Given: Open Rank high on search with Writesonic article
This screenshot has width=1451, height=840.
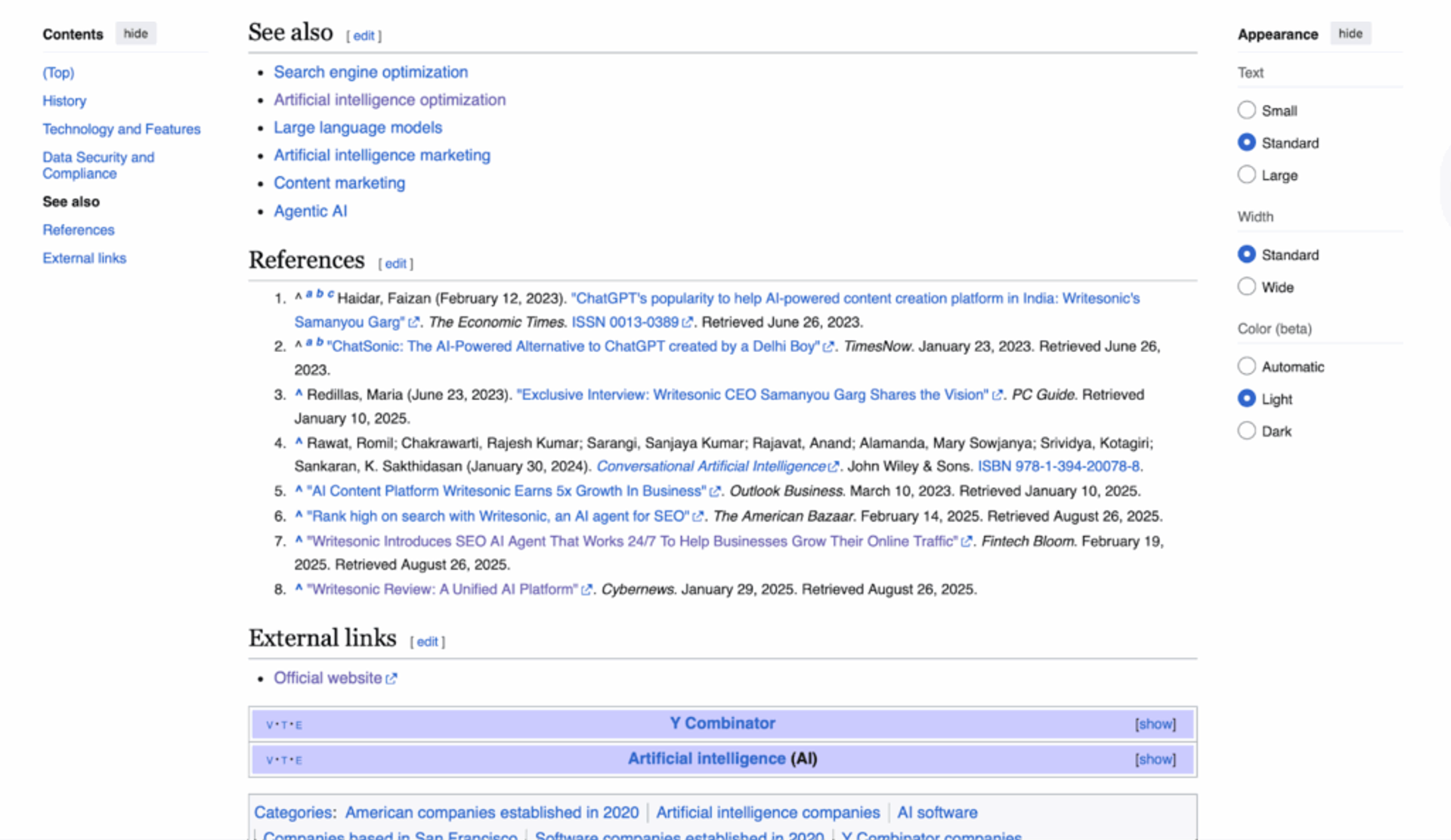Looking at the screenshot, I should pos(506,517).
